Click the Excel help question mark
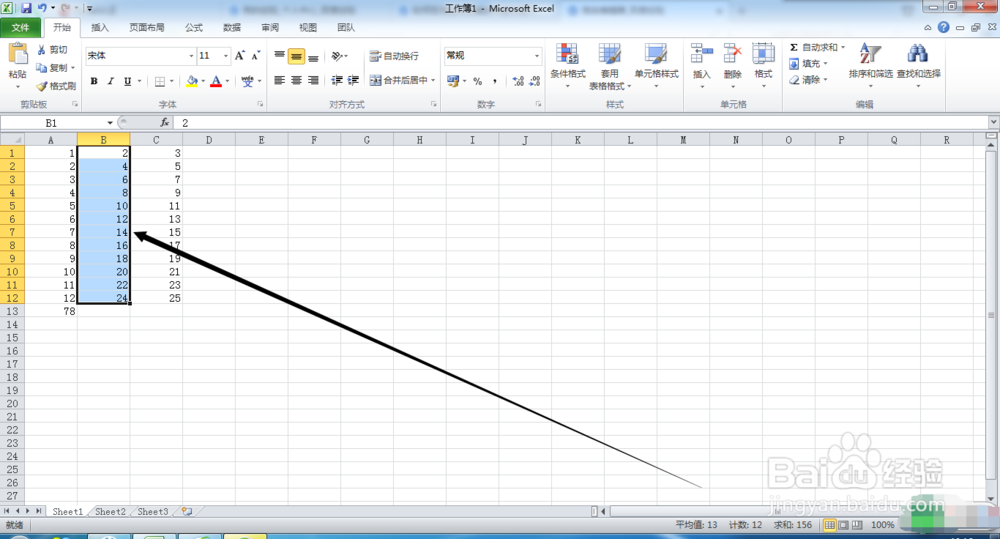Viewport: 1000px width, 539px height. pyautogui.click(x=943, y=27)
